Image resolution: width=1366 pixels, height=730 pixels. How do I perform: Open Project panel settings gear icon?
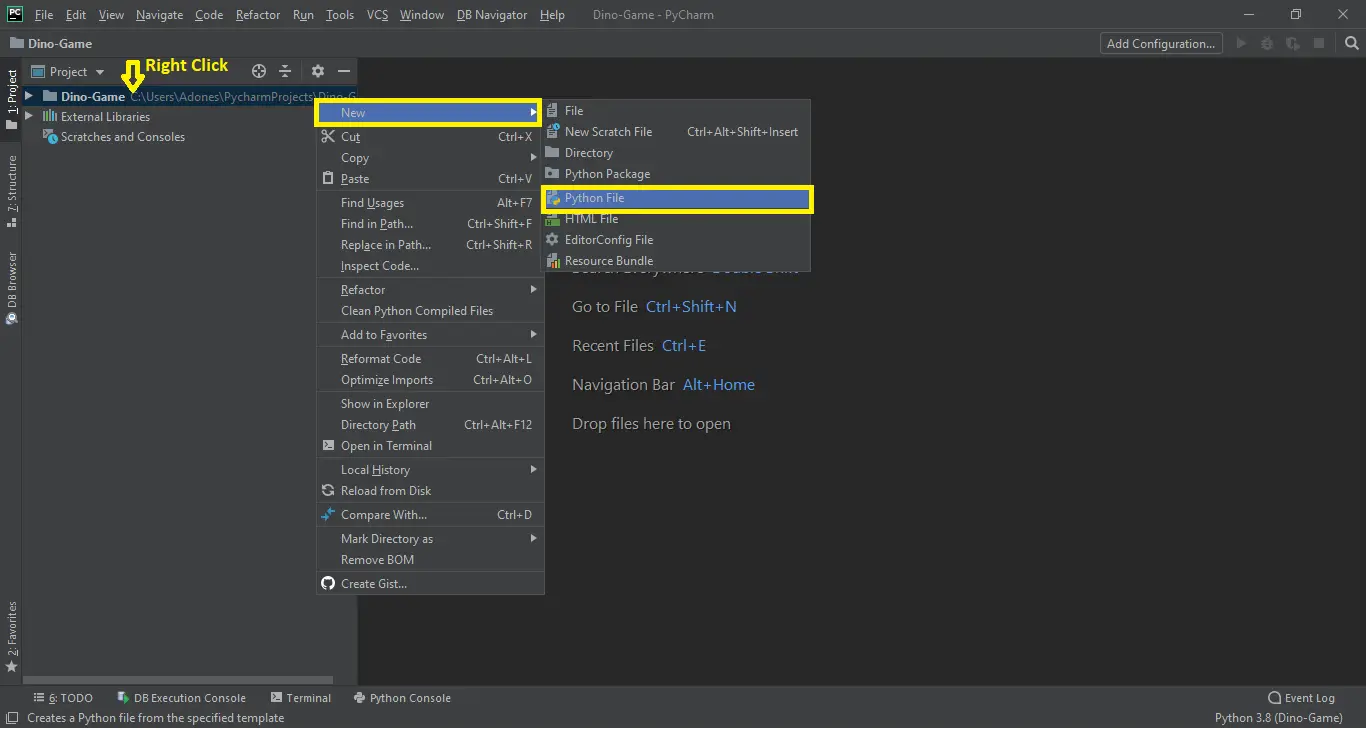coord(318,71)
